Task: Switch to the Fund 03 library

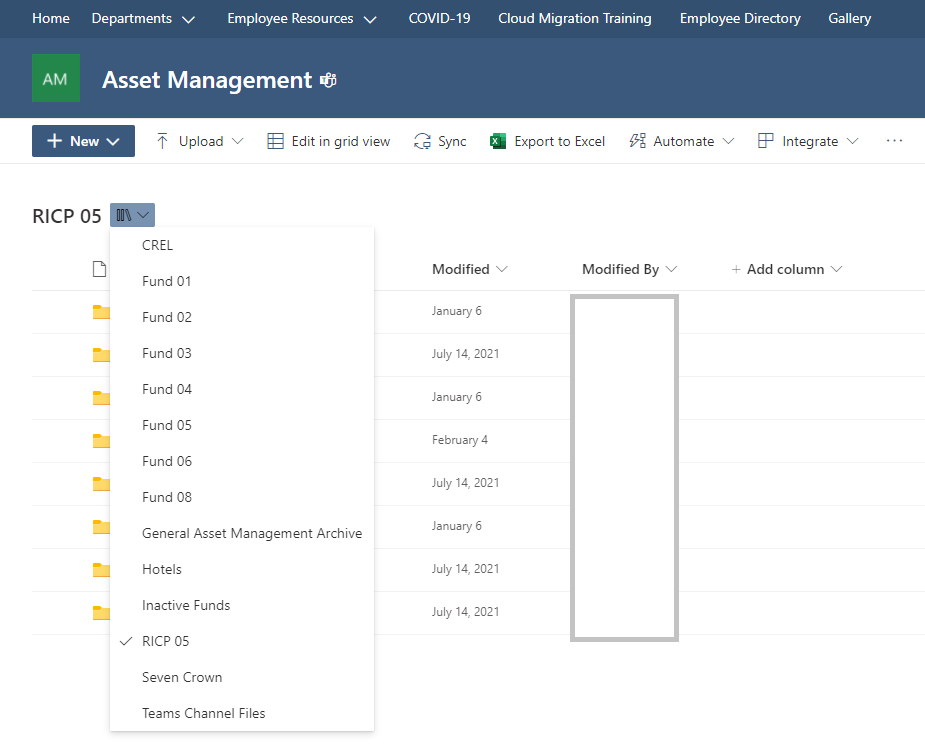Action: coord(242,353)
